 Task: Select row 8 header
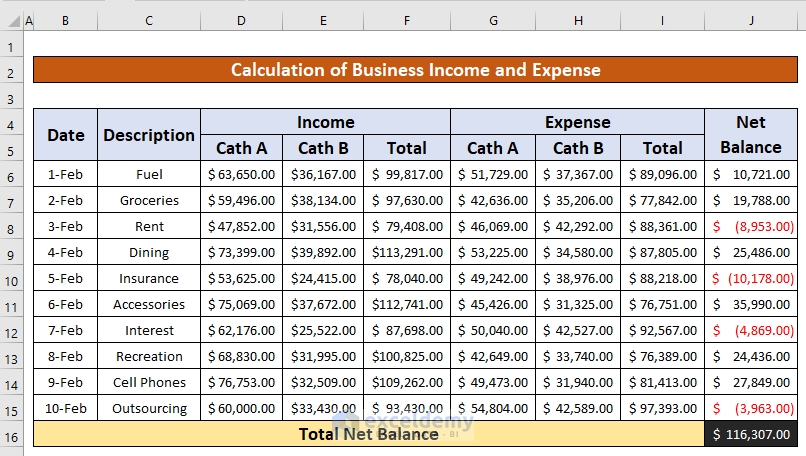coord(10,227)
